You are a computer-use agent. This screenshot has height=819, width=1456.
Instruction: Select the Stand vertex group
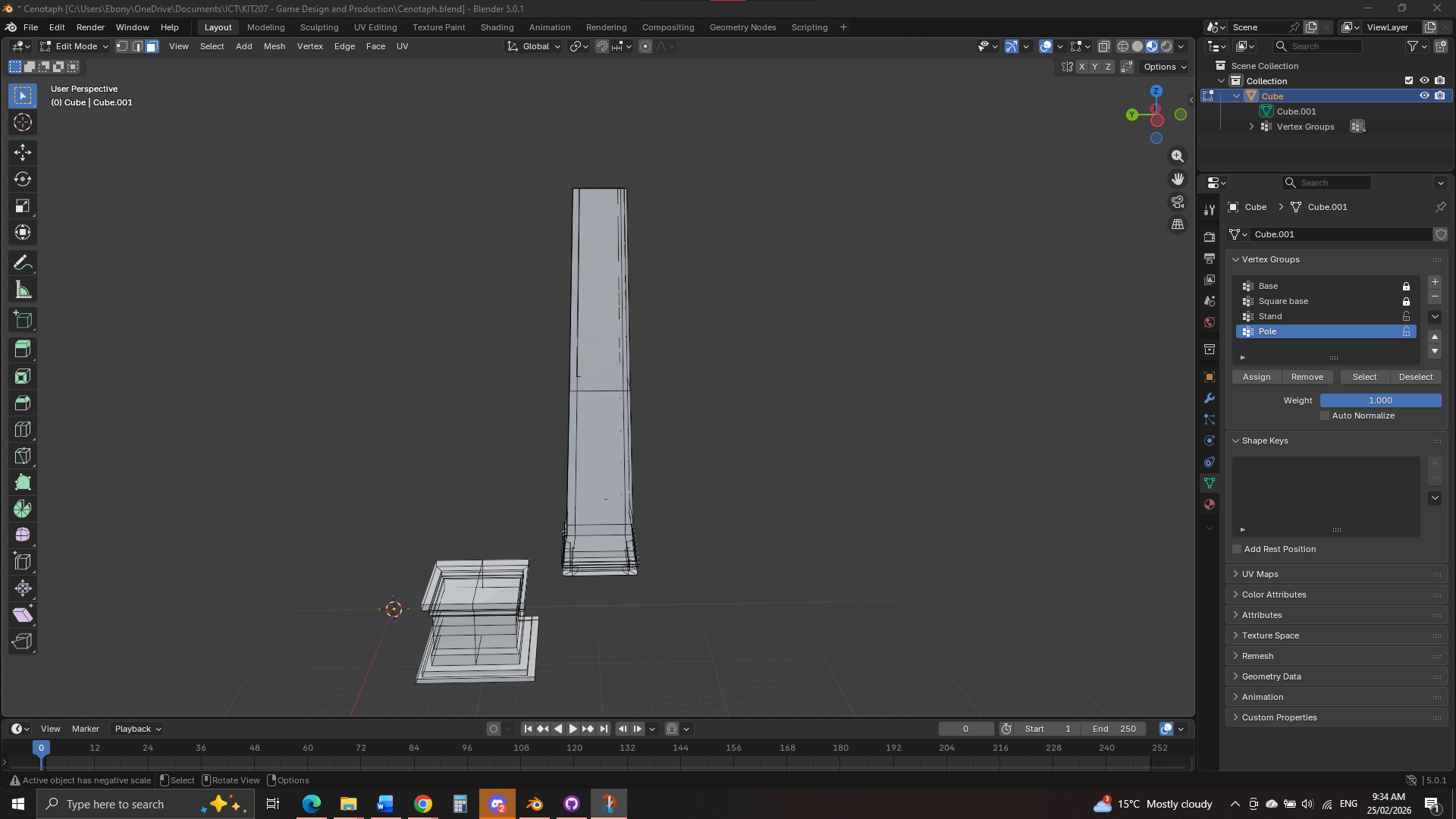point(1270,316)
